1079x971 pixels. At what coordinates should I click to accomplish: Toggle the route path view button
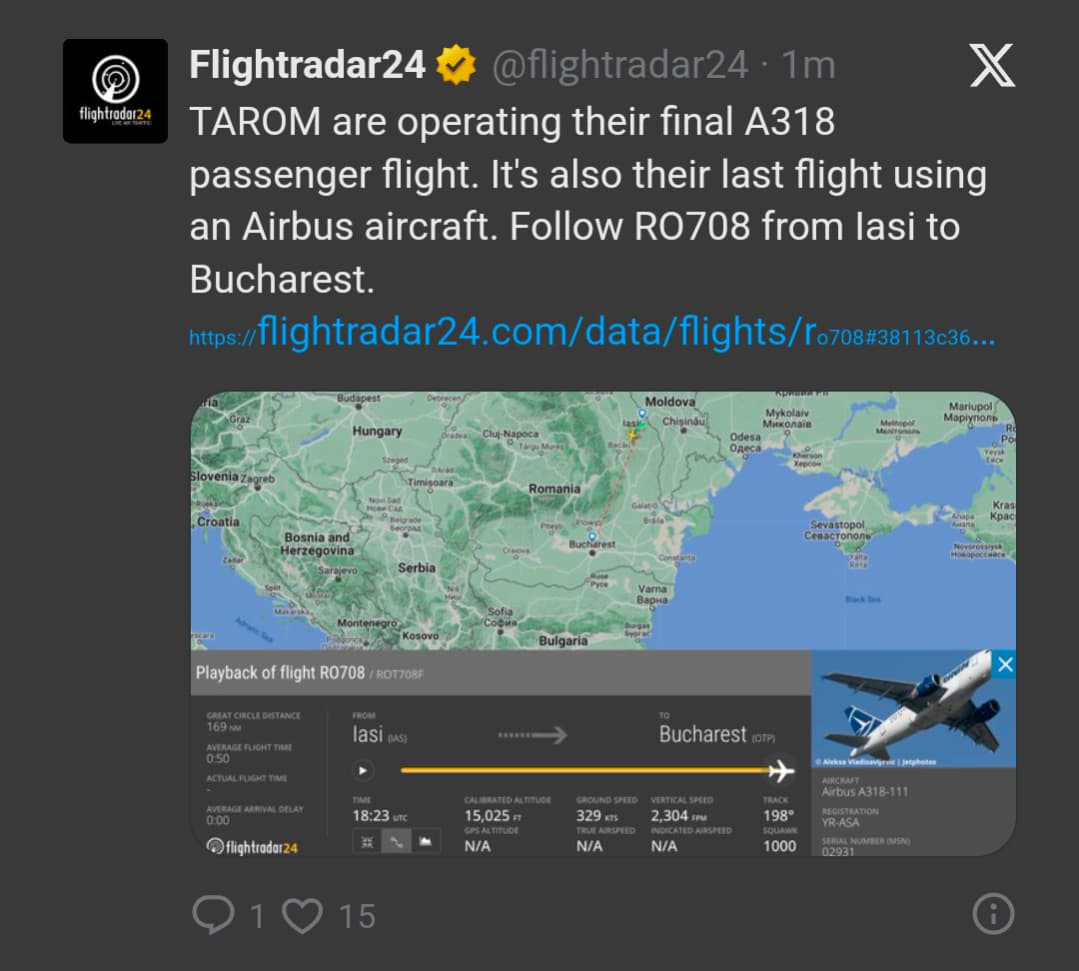coord(396,842)
